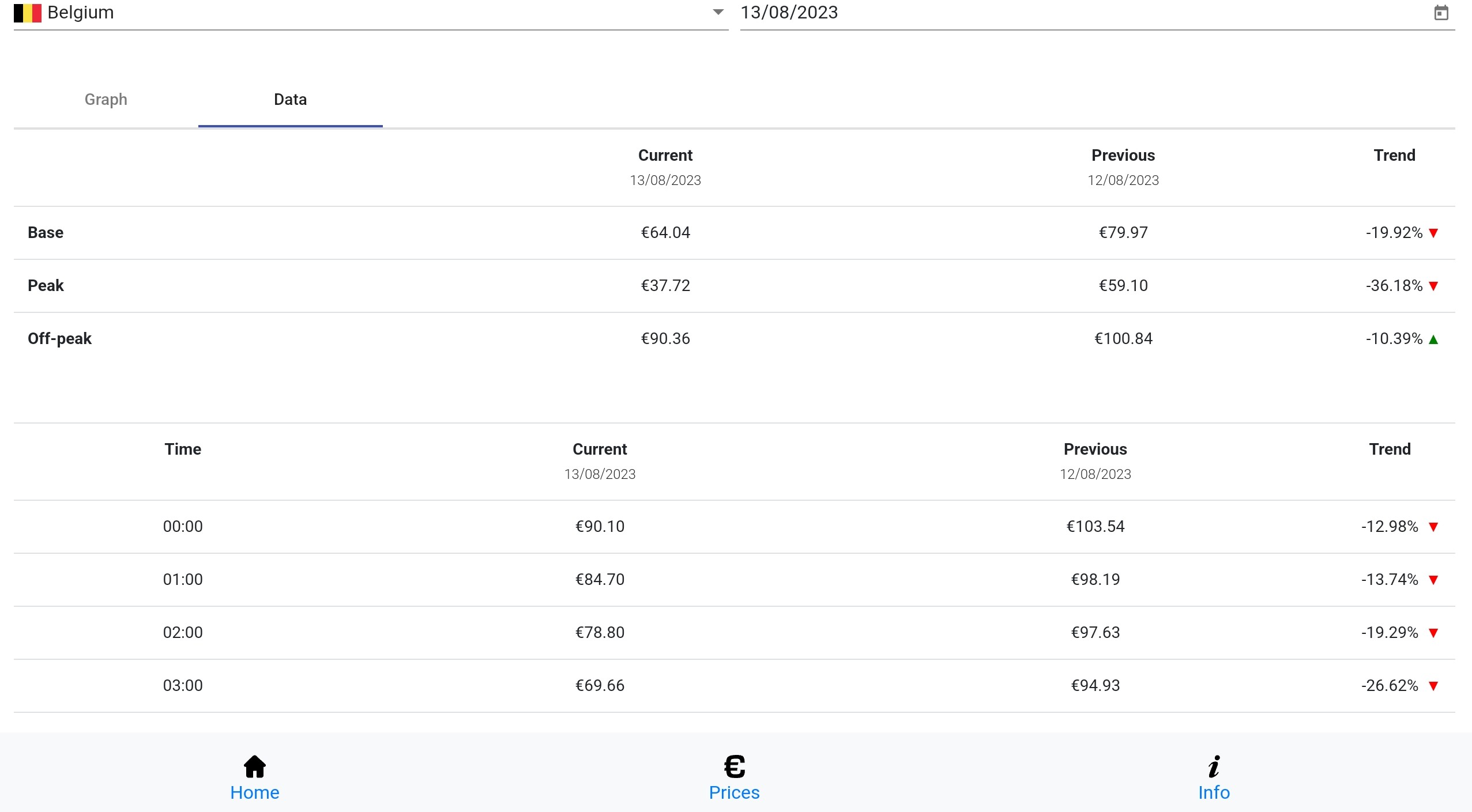Click the Euro Prices icon
The height and width of the screenshot is (812, 1472).
(734, 766)
